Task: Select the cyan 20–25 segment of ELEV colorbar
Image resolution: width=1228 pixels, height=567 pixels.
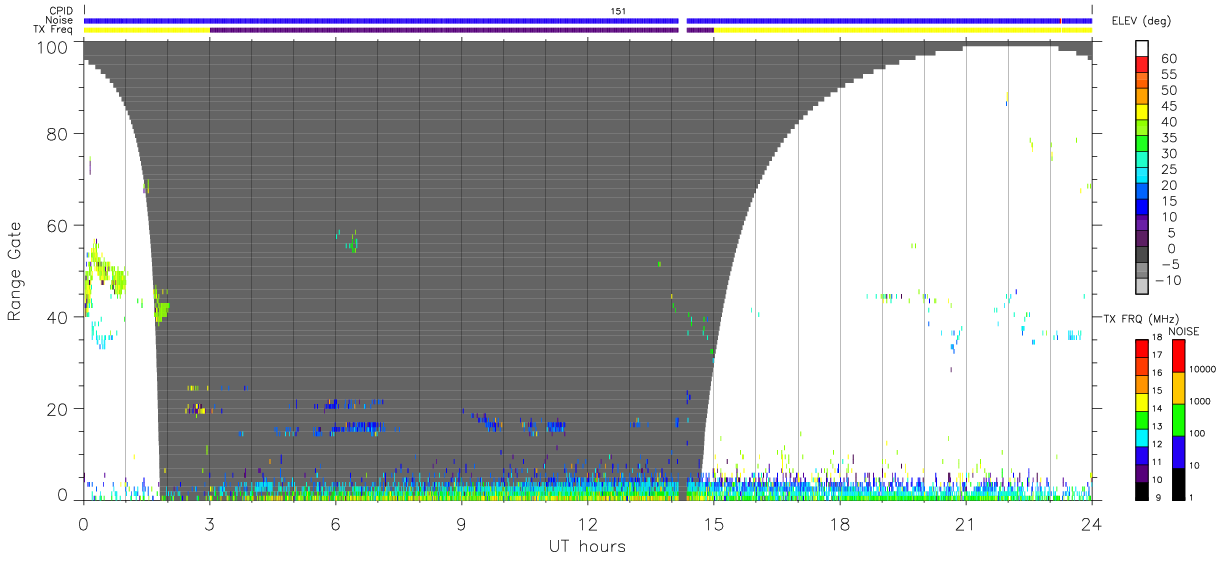Action: tap(1141, 176)
